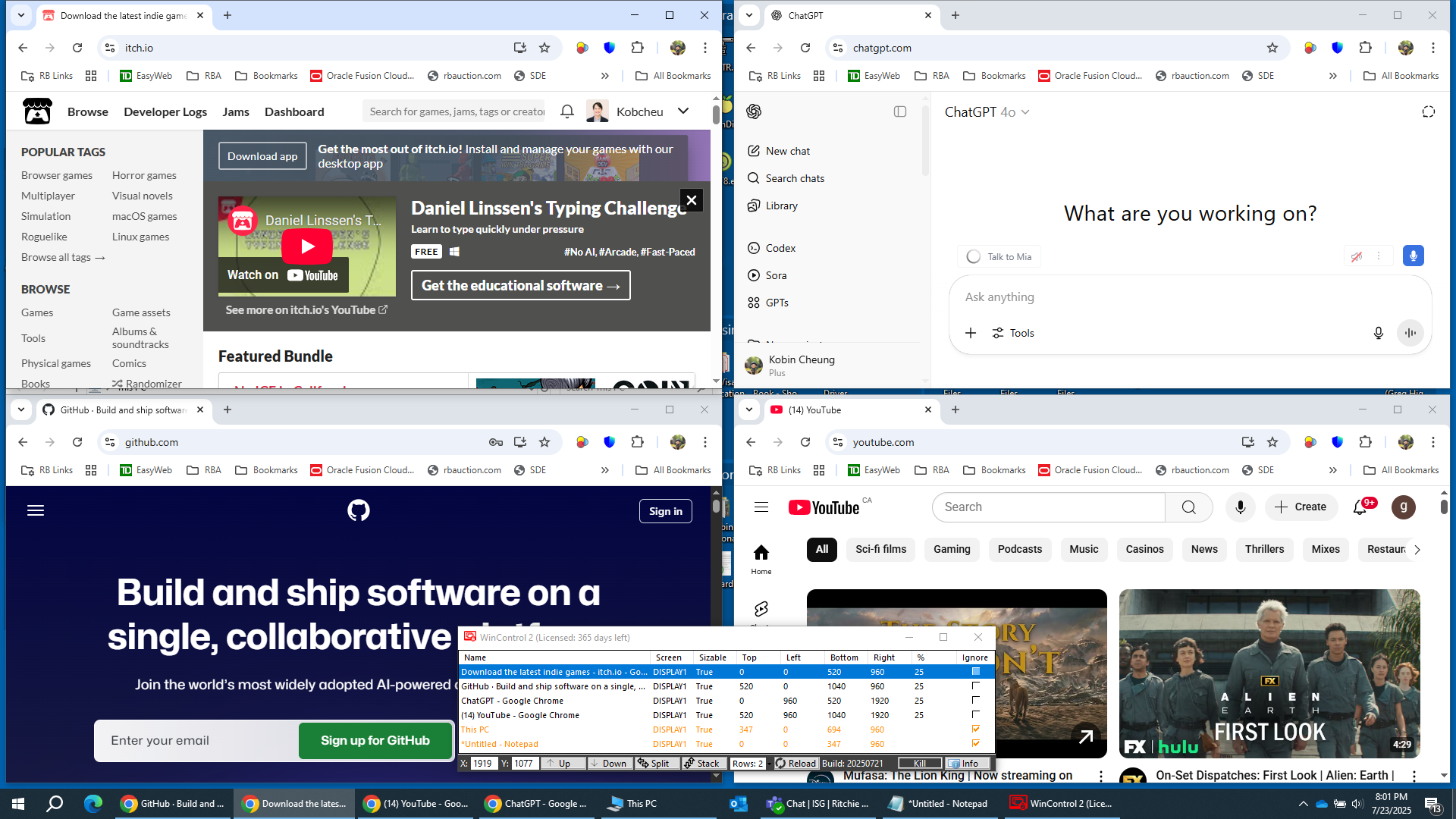Open Jams on itch.io
The image size is (1456, 819).
(x=236, y=111)
